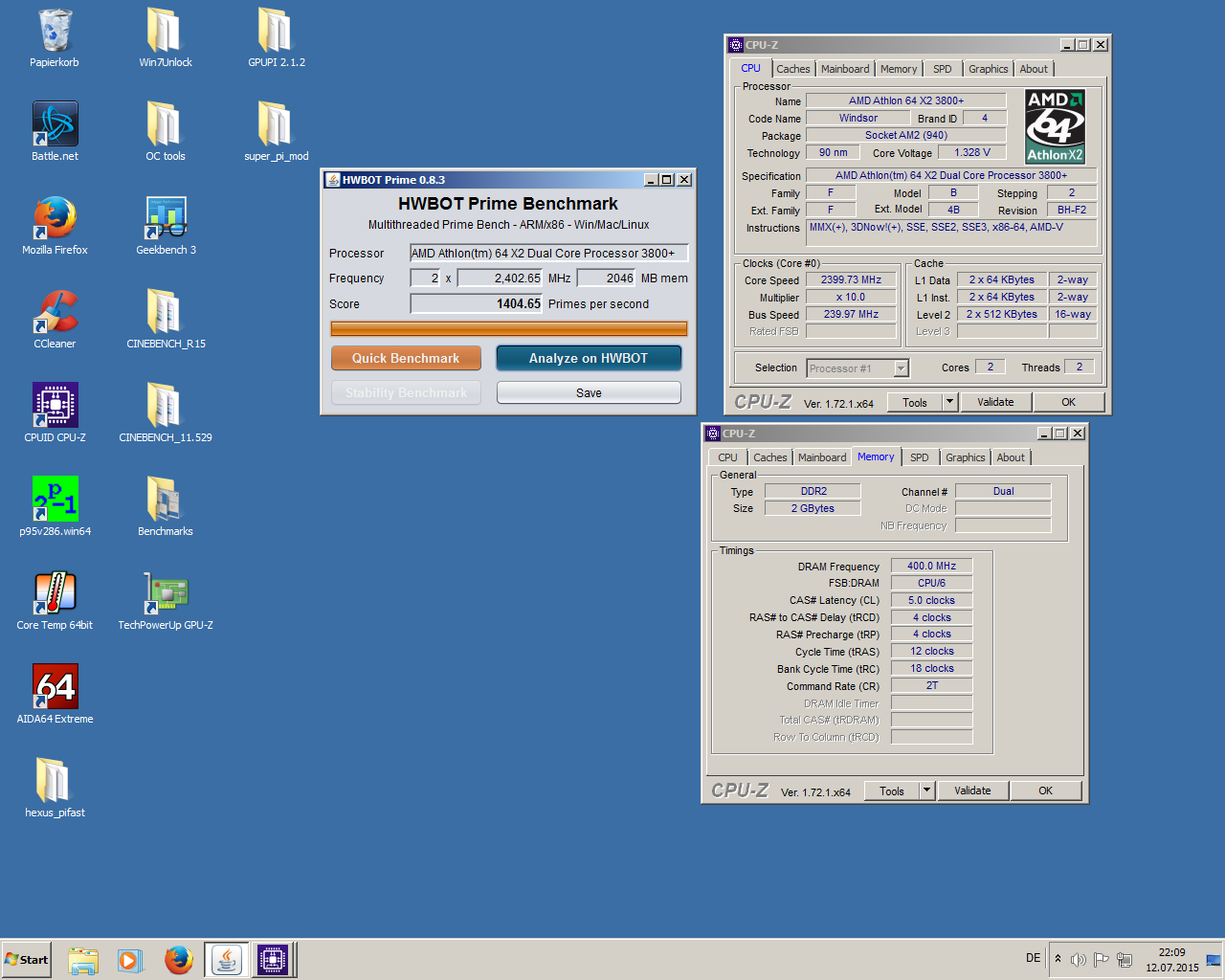1225x980 pixels.
Task: Click the taskbar clock showing 22:09
Action: (x=1171, y=960)
